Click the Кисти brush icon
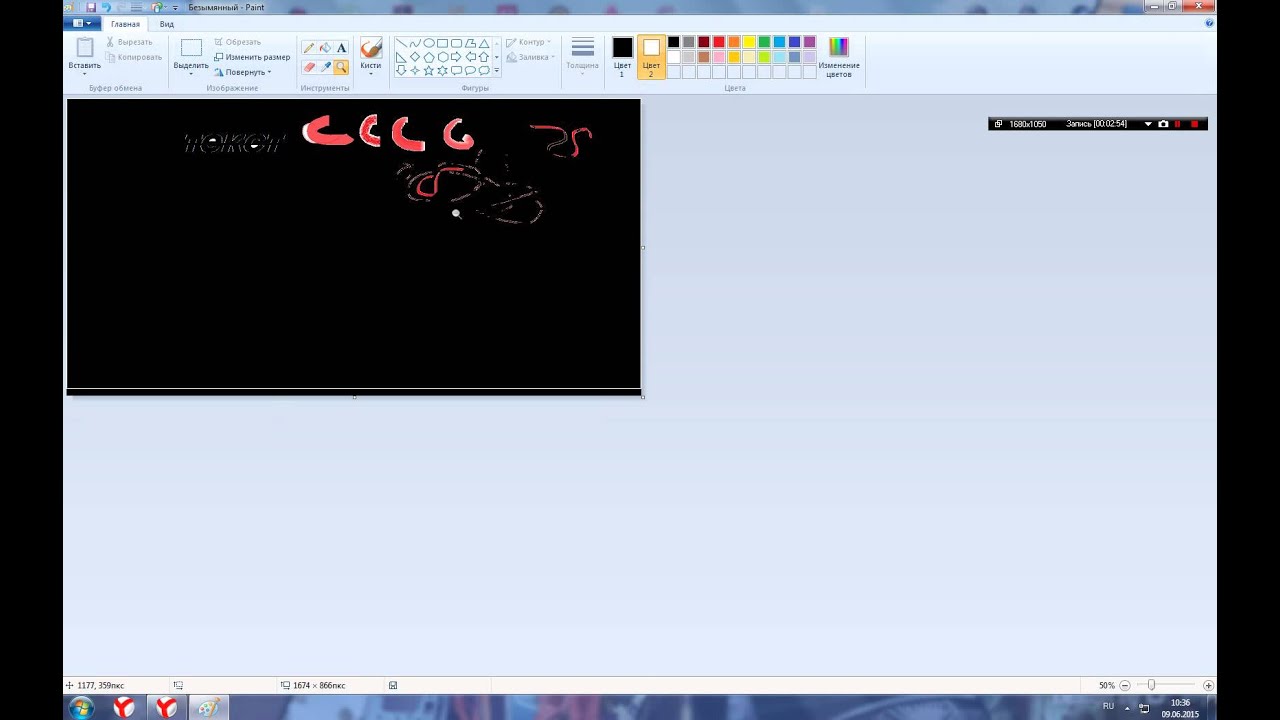1280x720 pixels. [x=371, y=48]
